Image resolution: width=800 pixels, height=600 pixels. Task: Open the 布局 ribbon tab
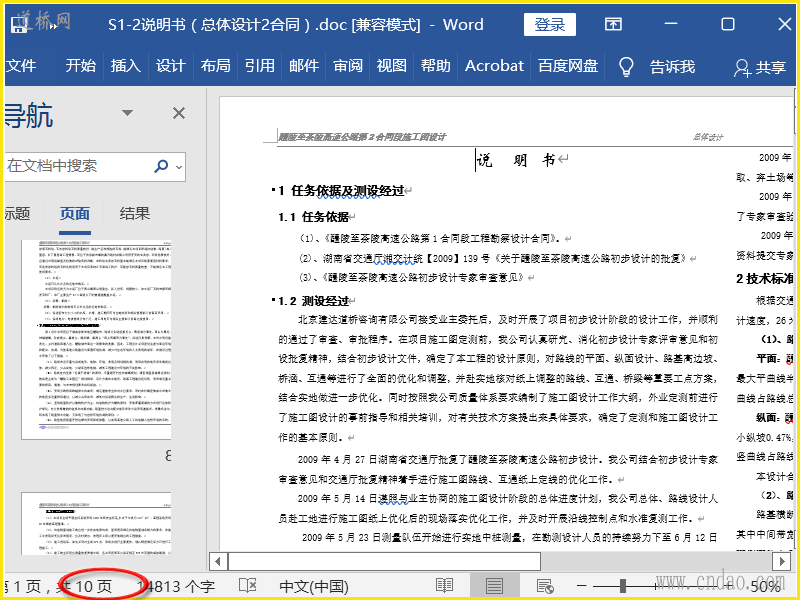215,66
